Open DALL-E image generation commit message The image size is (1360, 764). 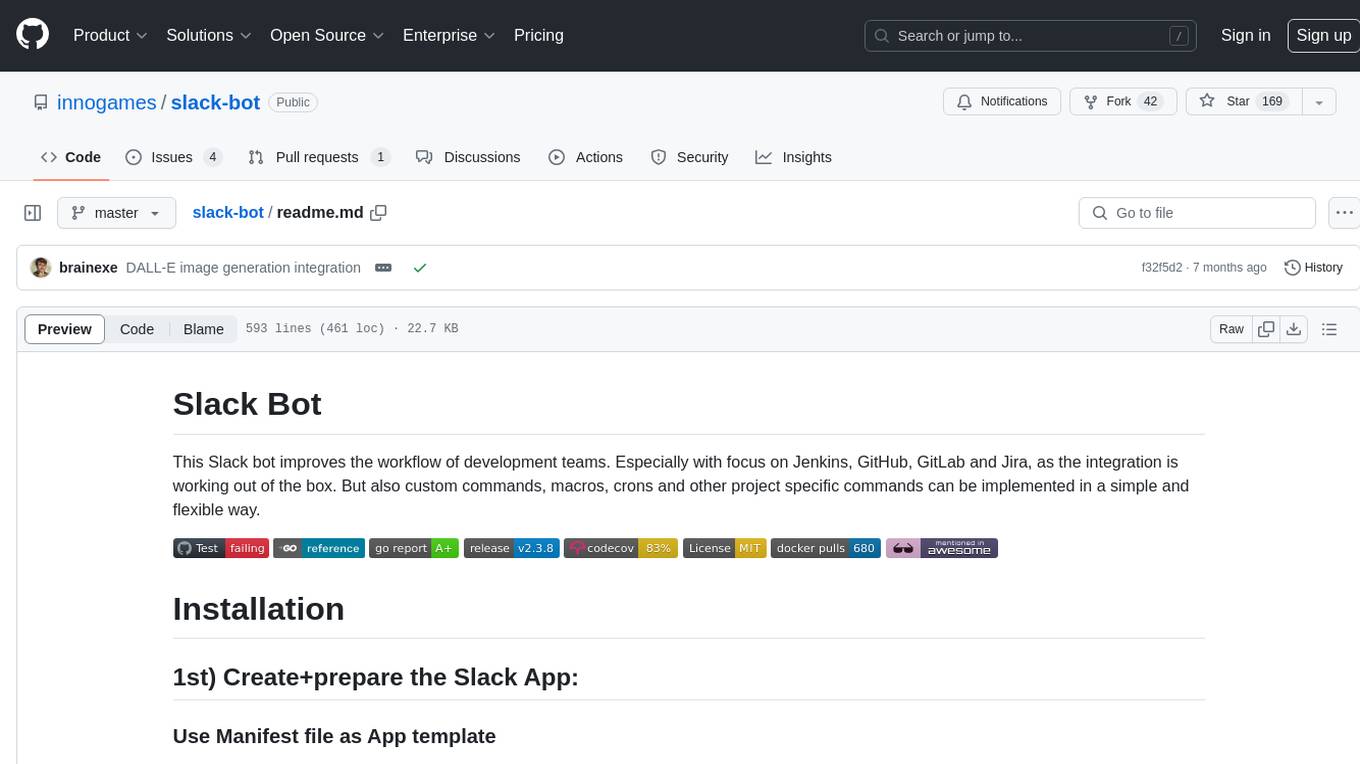pyautogui.click(x=243, y=268)
